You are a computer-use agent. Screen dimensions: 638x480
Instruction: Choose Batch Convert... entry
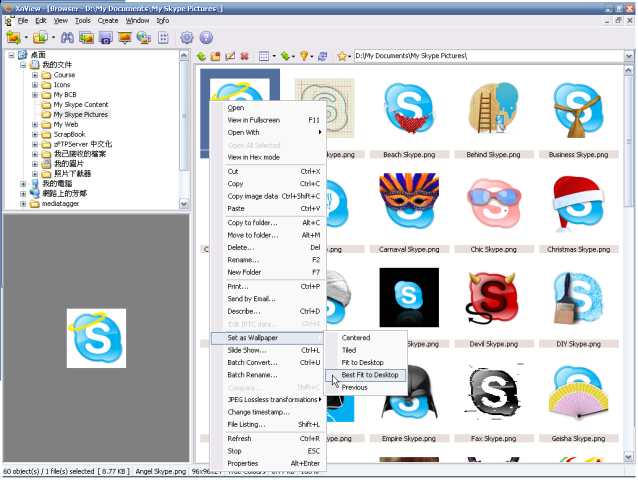click(268, 363)
